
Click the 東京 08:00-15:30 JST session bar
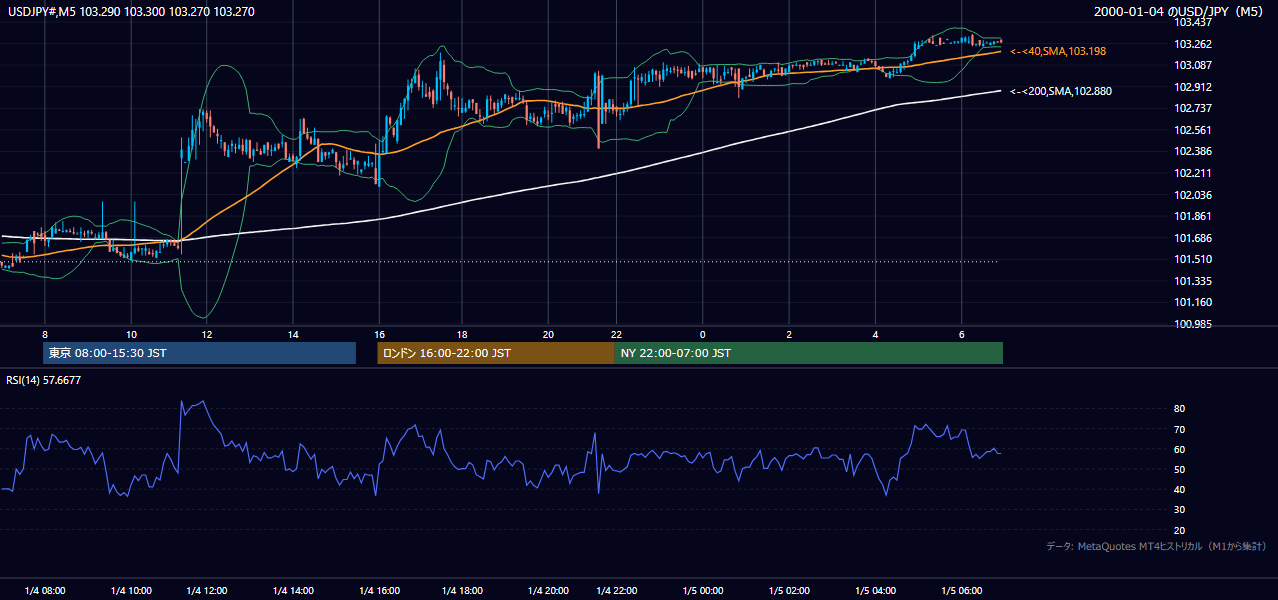pyautogui.click(x=199, y=353)
